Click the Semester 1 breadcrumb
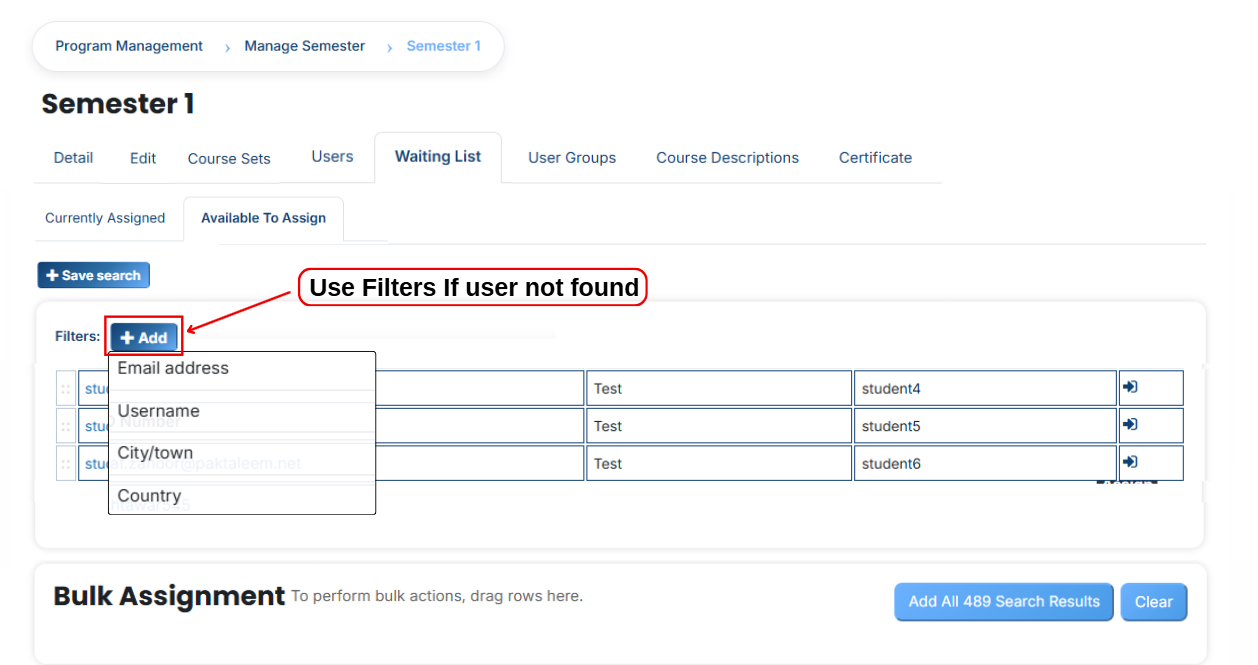The width and height of the screenshot is (1258, 665). pos(443,46)
